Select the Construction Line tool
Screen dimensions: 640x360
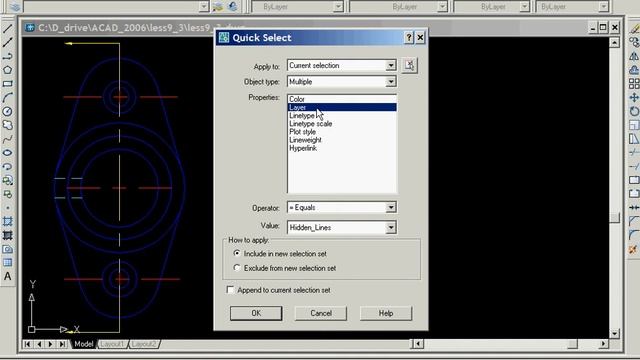[7, 42]
